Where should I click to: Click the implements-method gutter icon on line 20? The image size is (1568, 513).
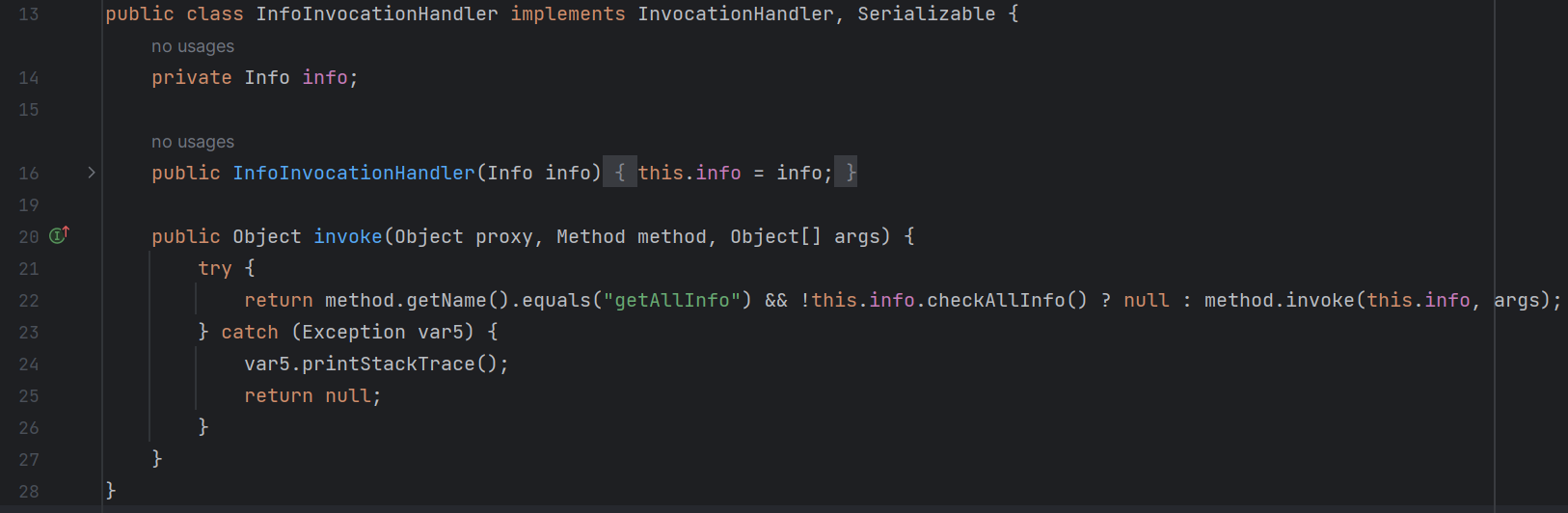59,235
